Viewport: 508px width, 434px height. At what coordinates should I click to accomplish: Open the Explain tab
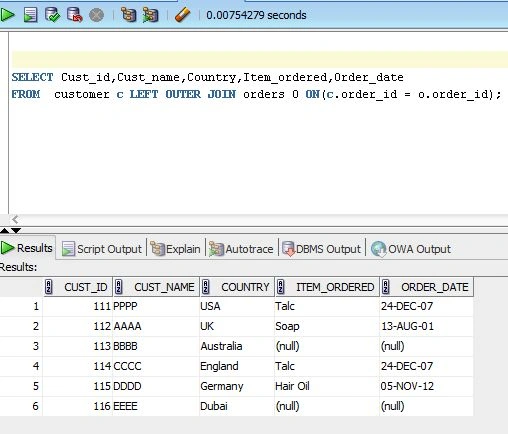[x=175, y=249]
